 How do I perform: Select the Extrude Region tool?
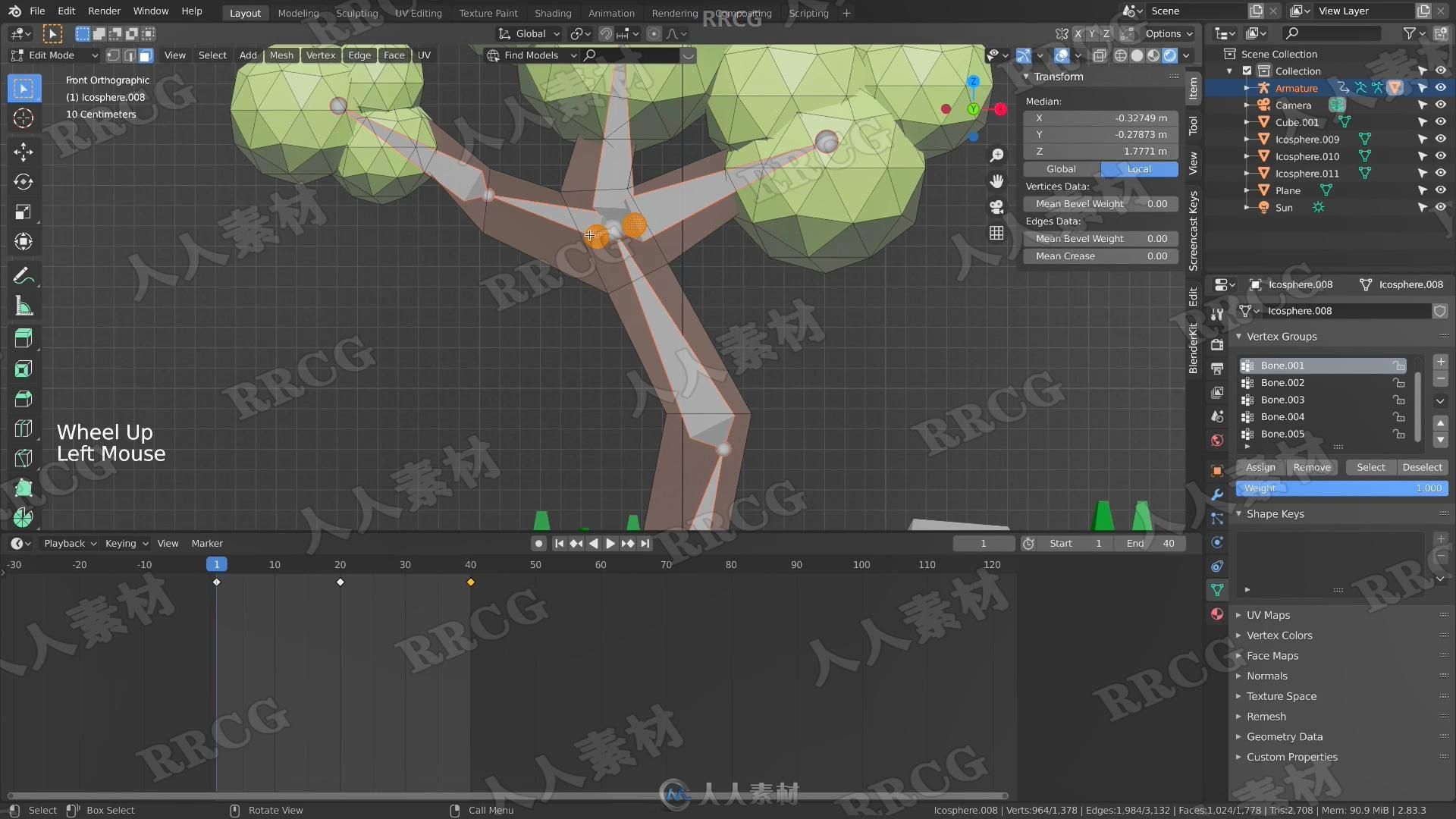click(24, 338)
